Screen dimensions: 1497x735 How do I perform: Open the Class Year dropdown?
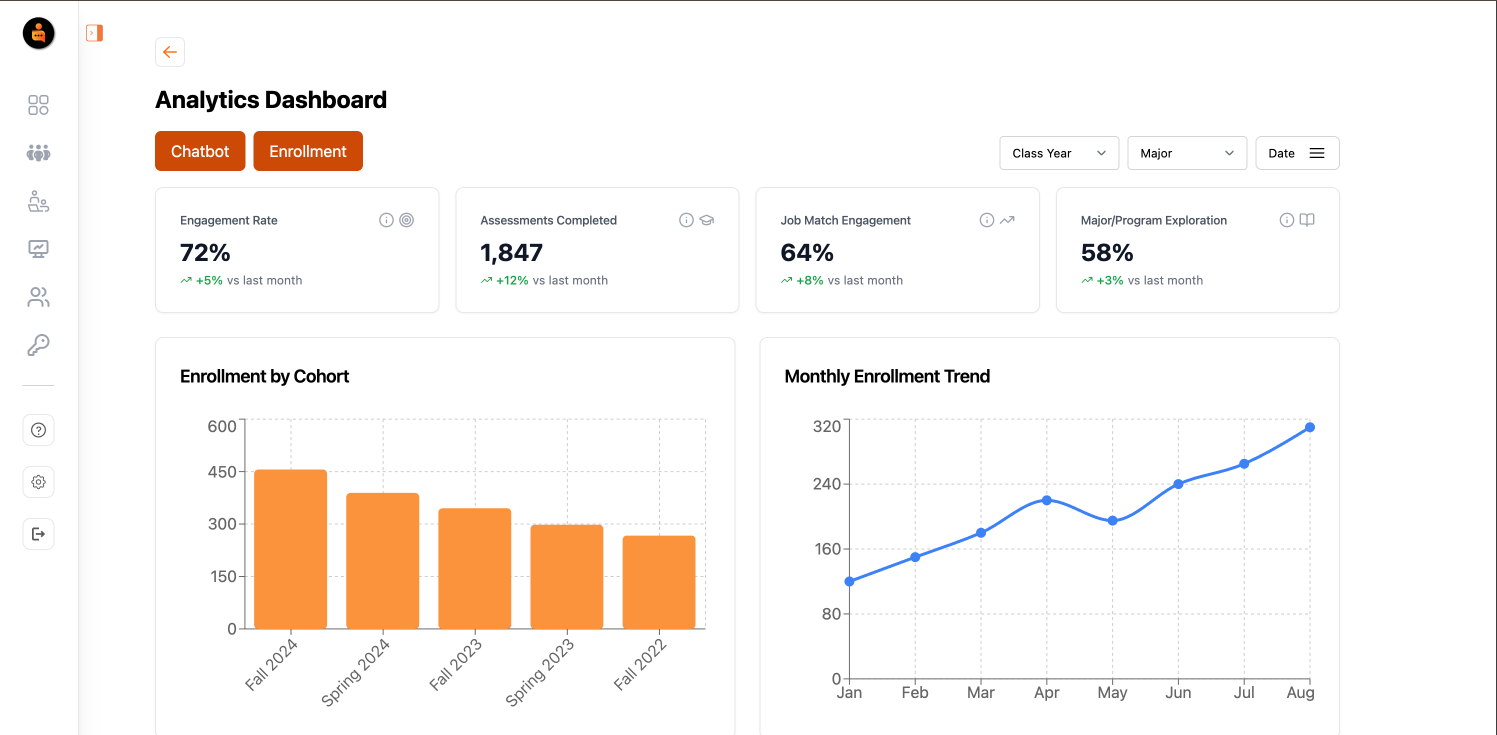point(1059,153)
